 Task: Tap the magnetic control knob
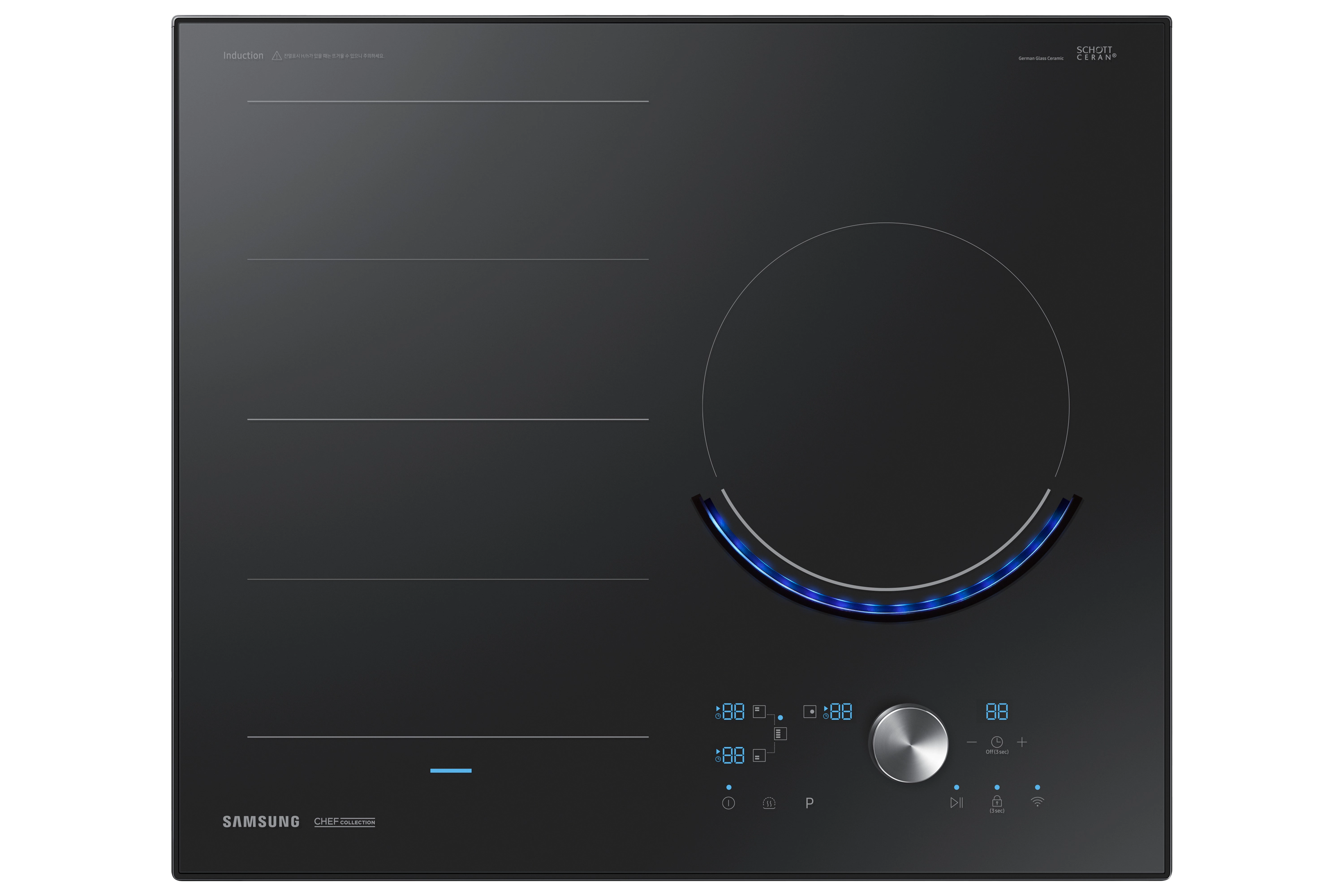[x=909, y=743]
